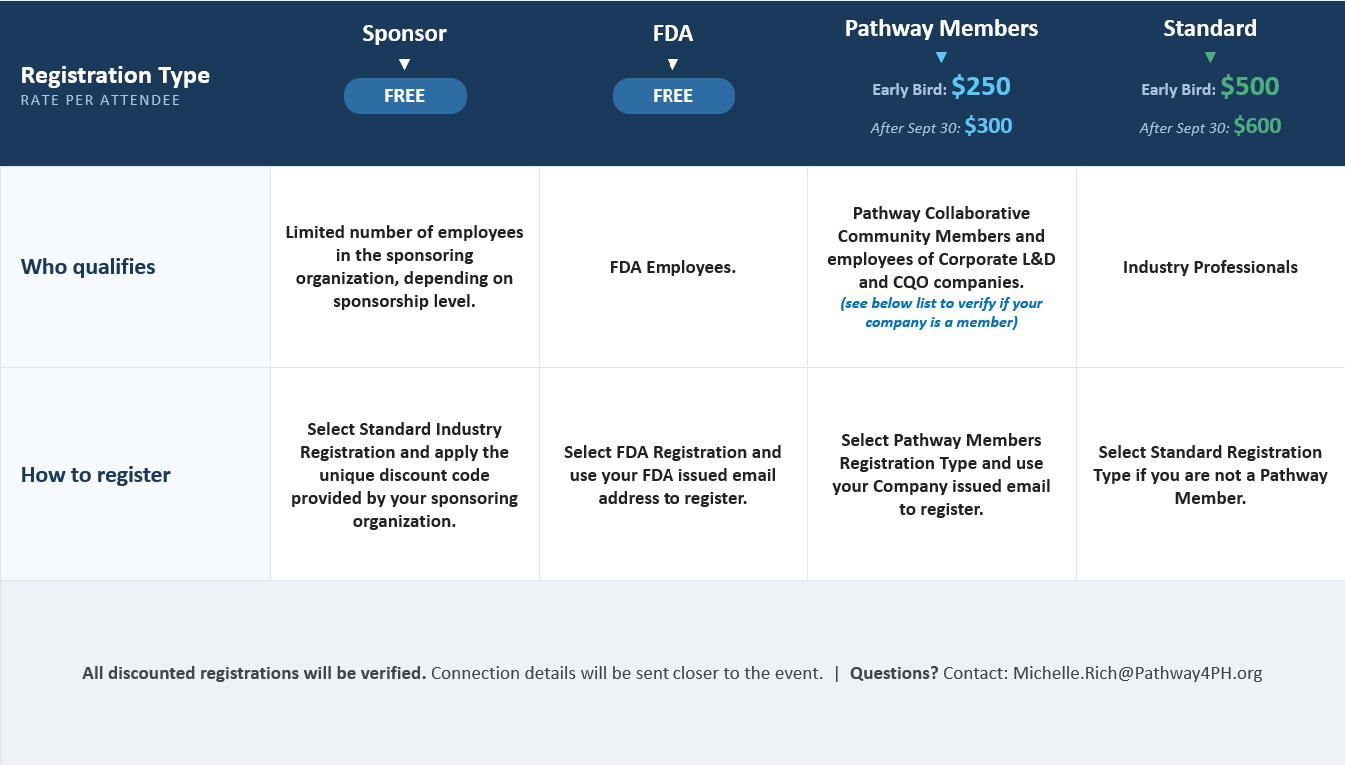Click the blue arrow under Pathway Members
This screenshot has width=1345, height=765.
click(x=941, y=57)
